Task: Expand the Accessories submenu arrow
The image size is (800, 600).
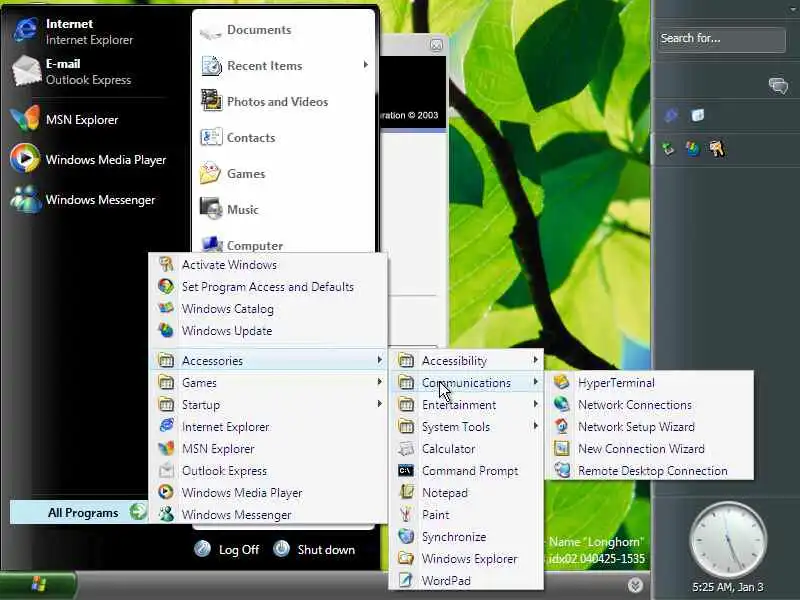Action: pyautogui.click(x=380, y=360)
